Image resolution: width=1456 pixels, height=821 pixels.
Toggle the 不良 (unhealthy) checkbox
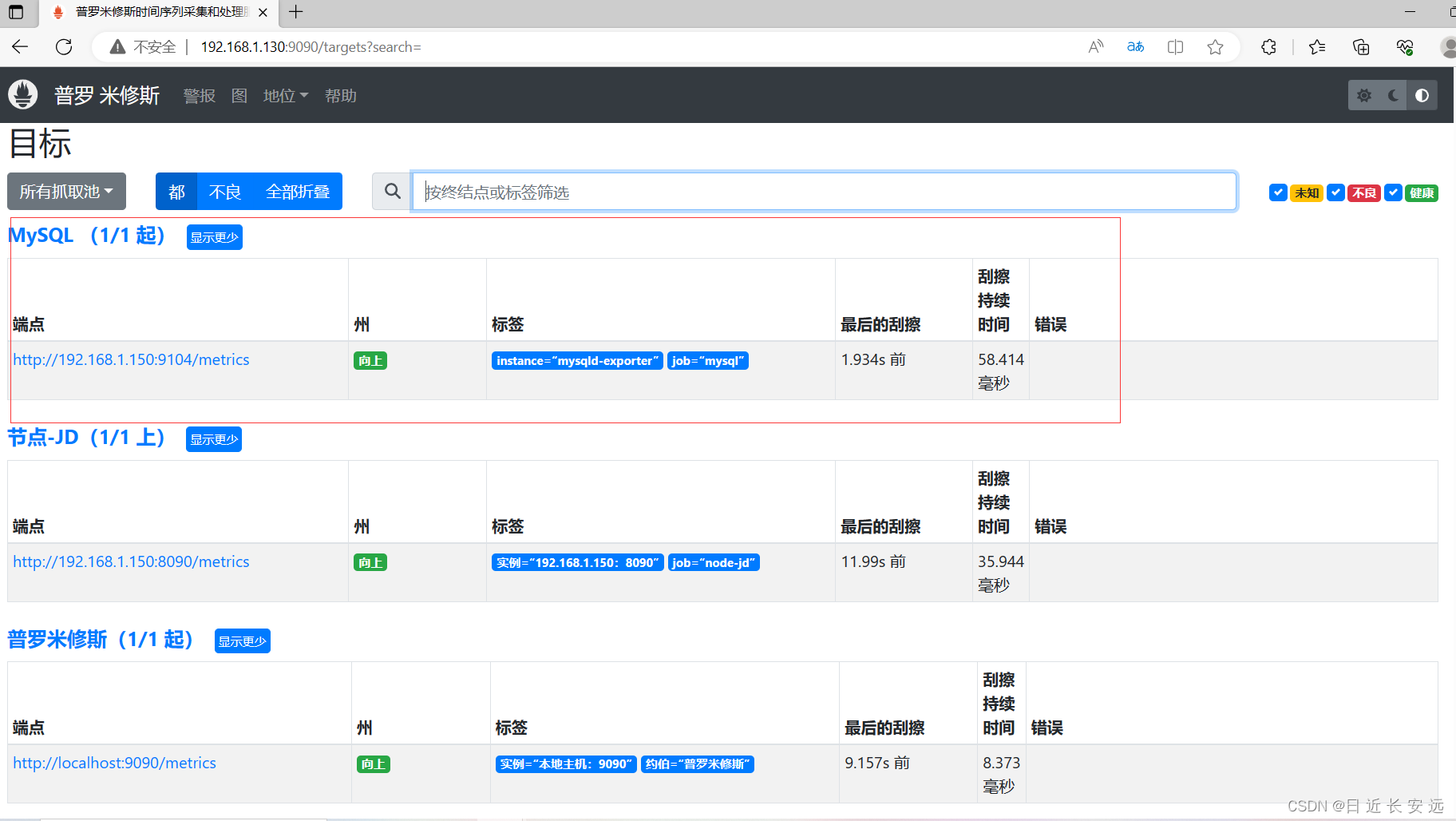click(x=1335, y=192)
